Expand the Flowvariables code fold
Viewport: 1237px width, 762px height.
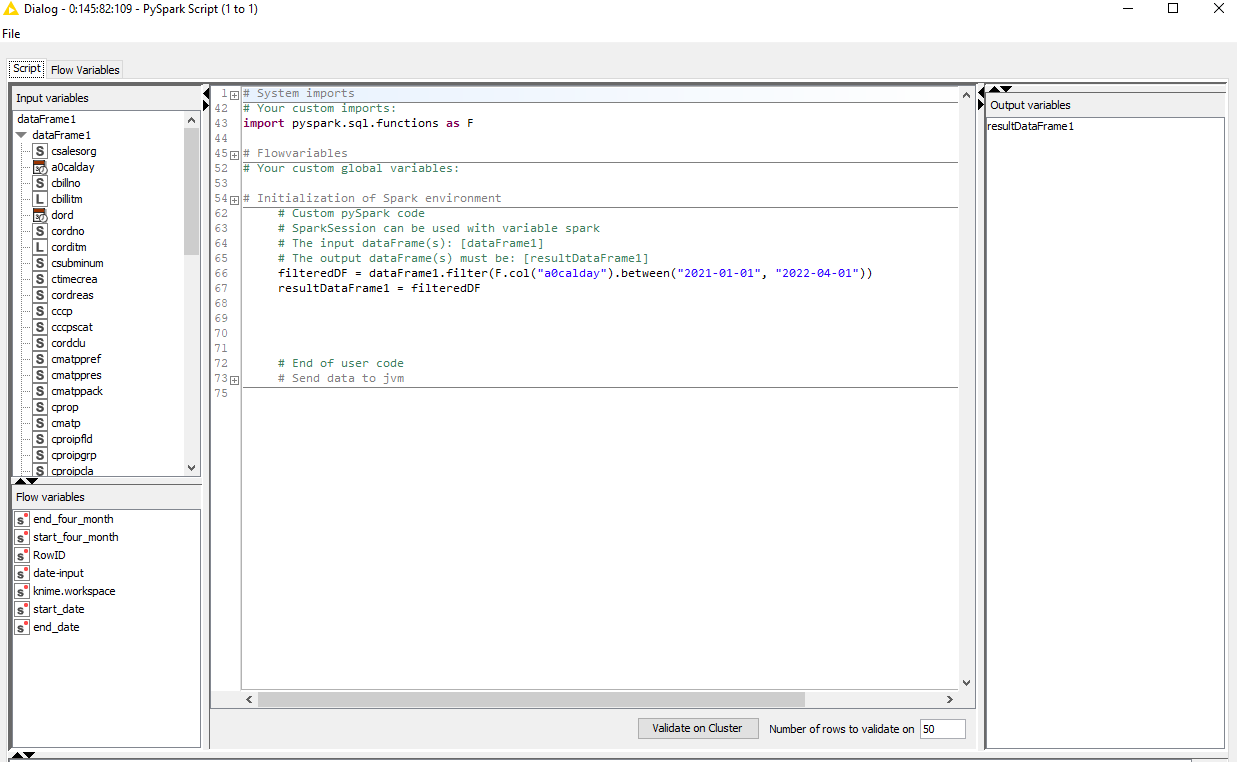pos(234,154)
